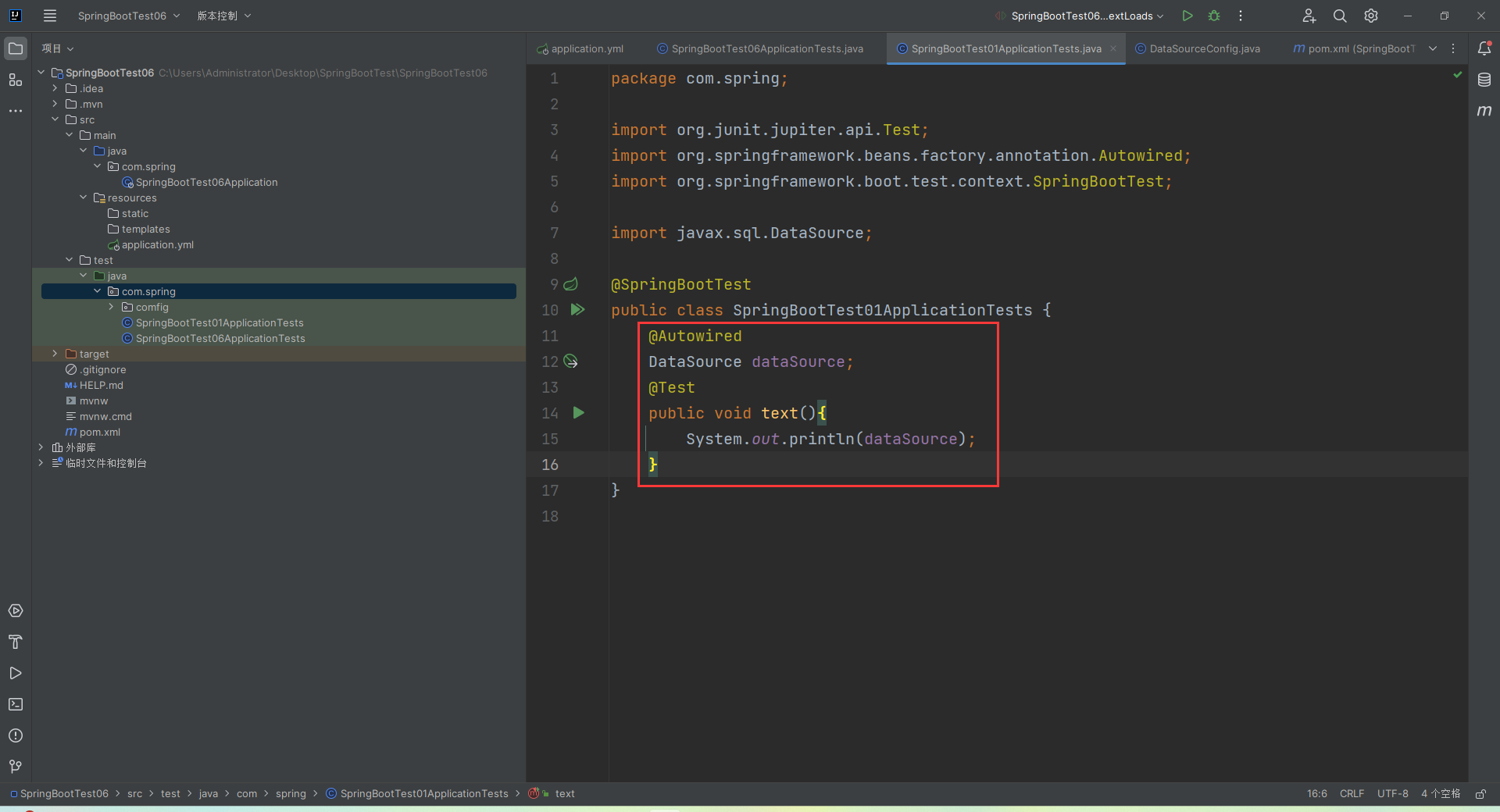Open the Run tool window
This screenshot has width=1500, height=812.
16,673
